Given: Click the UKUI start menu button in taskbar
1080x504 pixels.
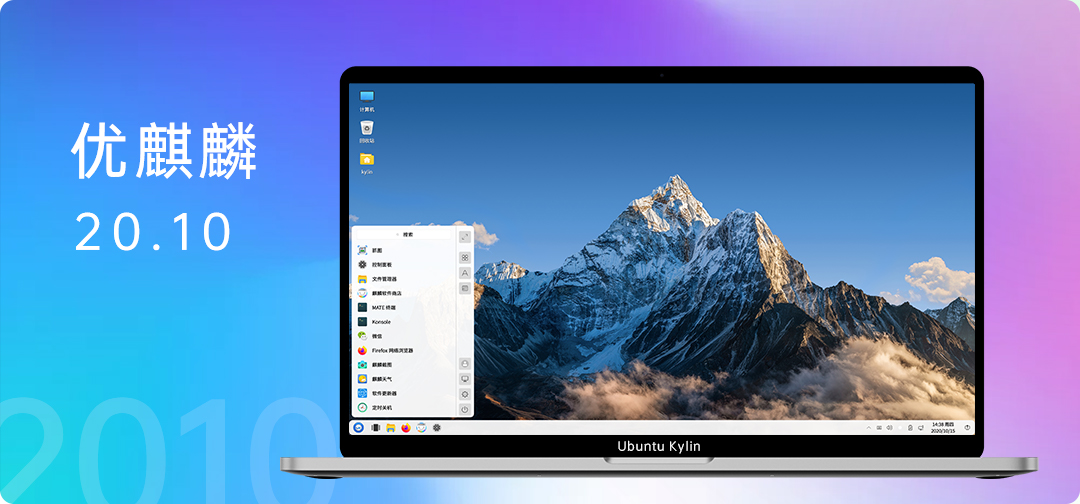Looking at the screenshot, I should tap(359, 428).
